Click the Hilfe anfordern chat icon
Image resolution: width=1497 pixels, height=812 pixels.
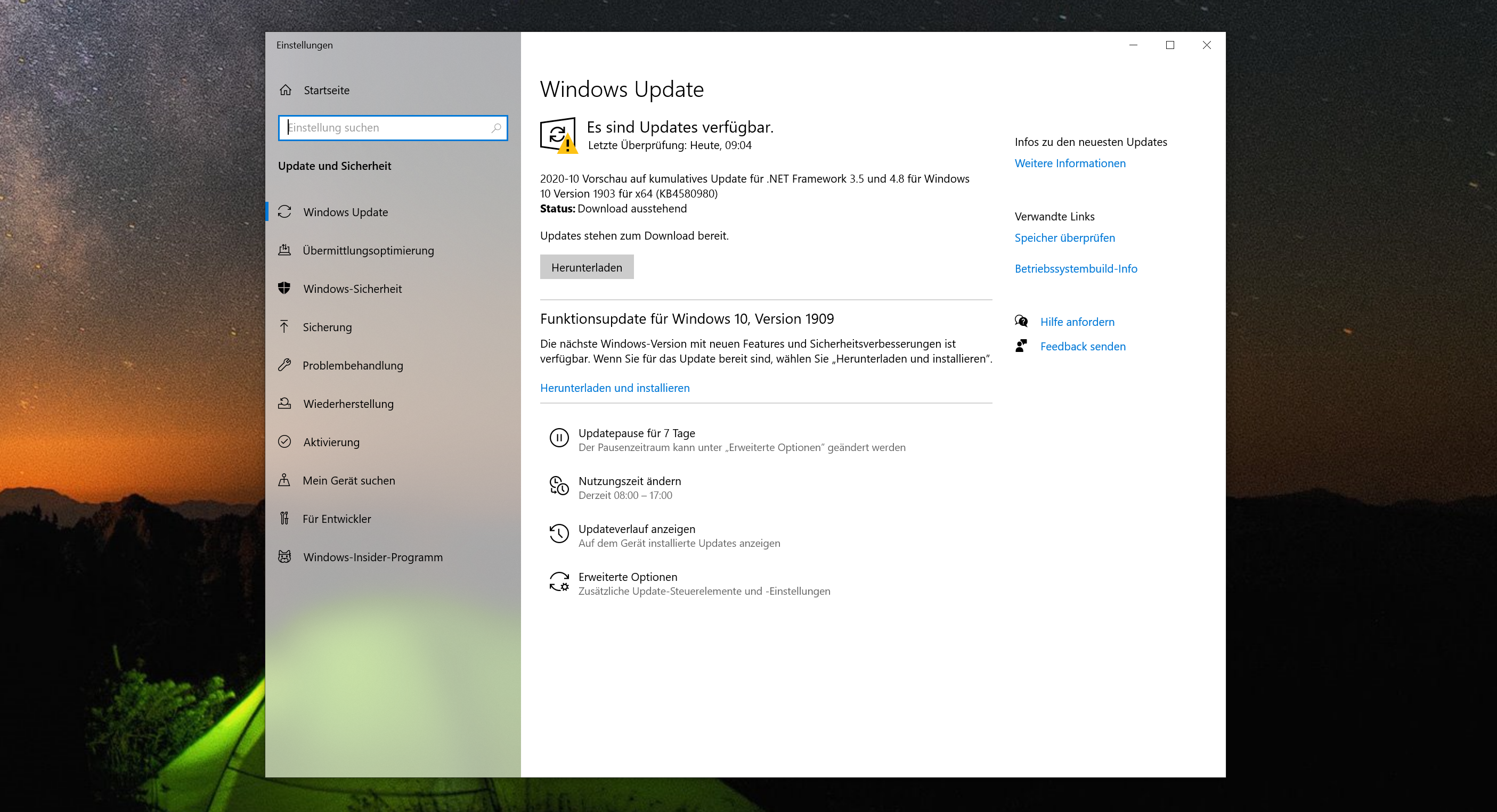(1021, 321)
